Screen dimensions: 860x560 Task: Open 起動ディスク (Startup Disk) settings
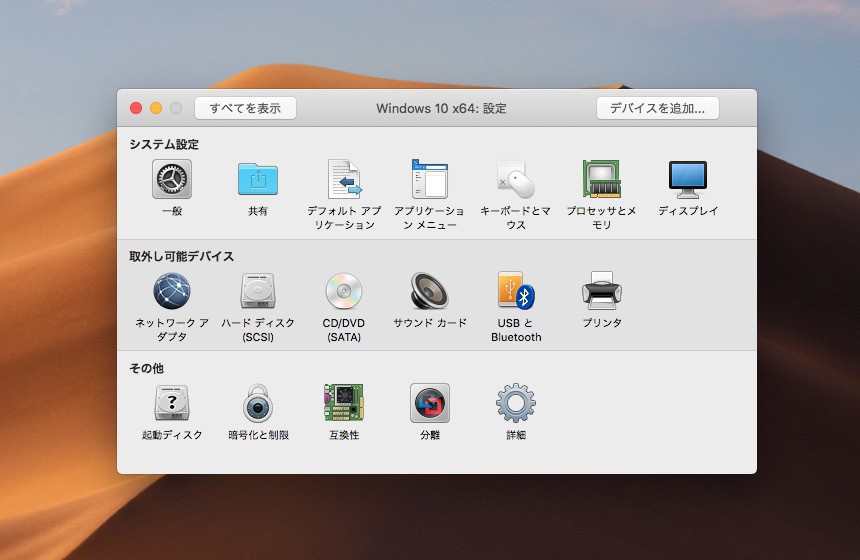point(172,403)
